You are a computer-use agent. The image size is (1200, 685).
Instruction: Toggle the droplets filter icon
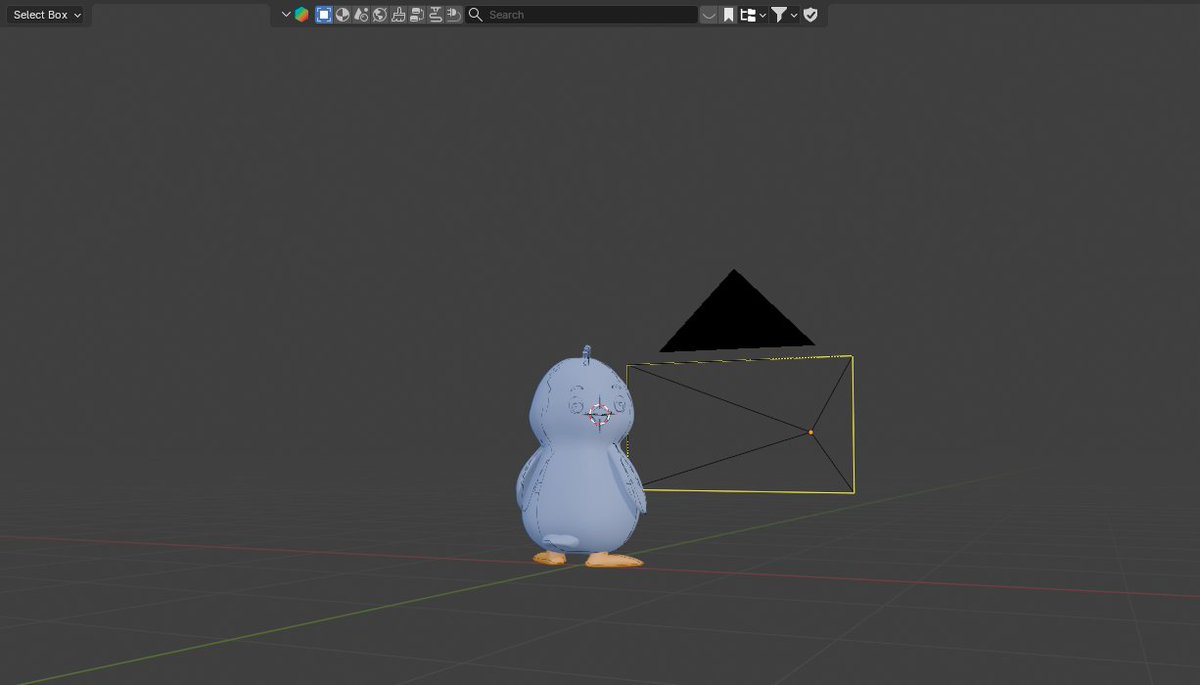(x=361, y=15)
